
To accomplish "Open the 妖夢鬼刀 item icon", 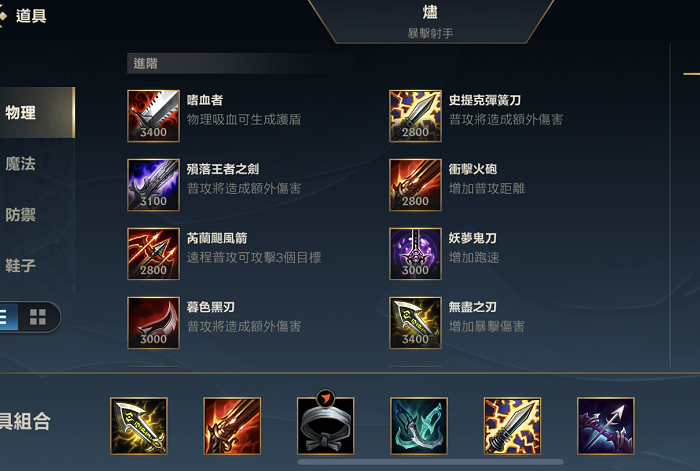I will [x=415, y=254].
